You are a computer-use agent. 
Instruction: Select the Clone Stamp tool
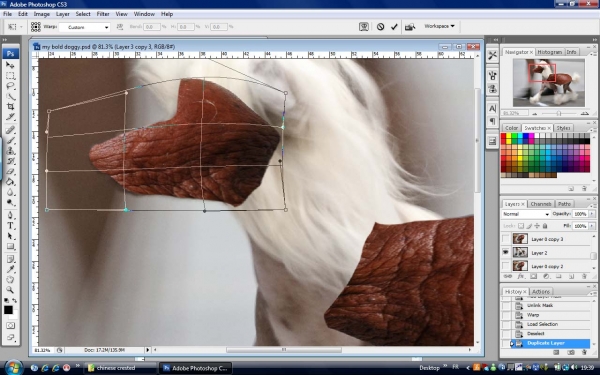[10, 151]
